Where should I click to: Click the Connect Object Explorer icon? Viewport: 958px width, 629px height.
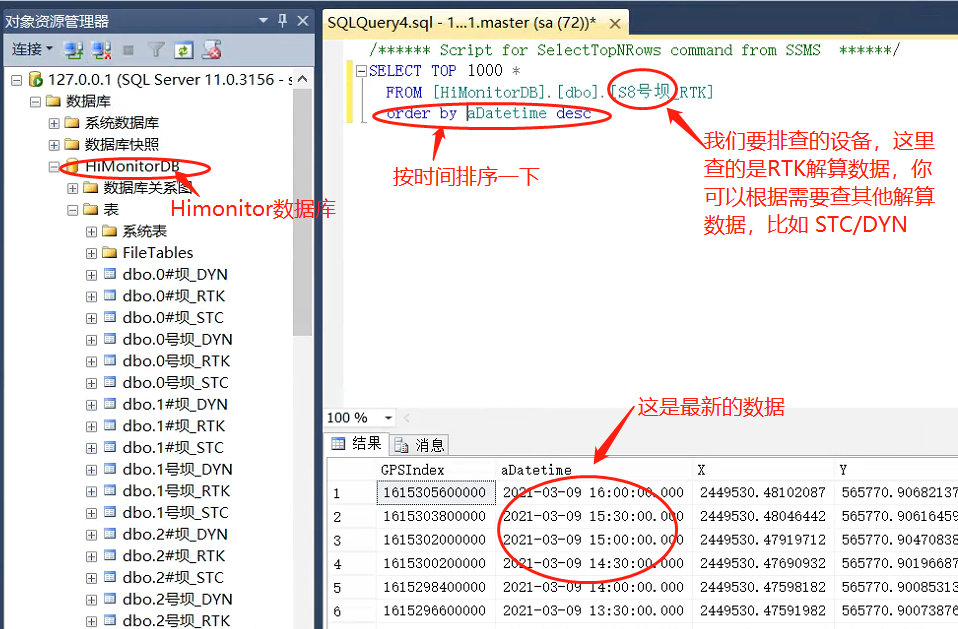[73, 49]
